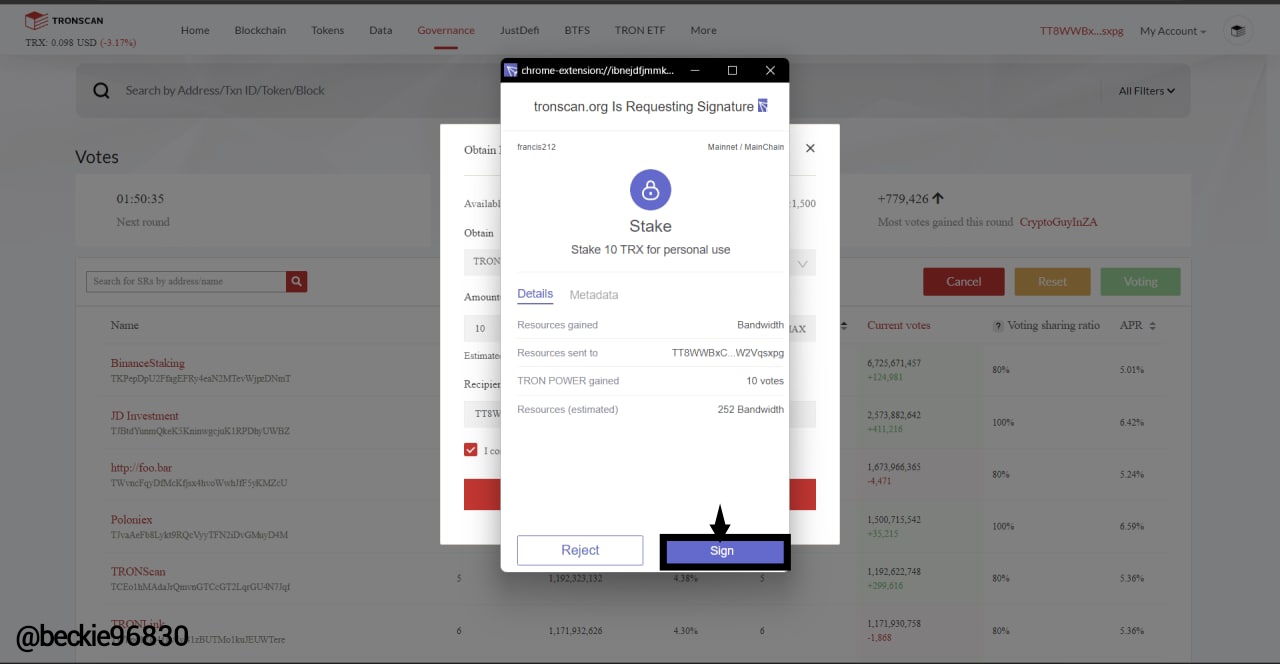1280x664 pixels.
Task: Open the TRONScan representative link
Action: [x=138, y=572]
